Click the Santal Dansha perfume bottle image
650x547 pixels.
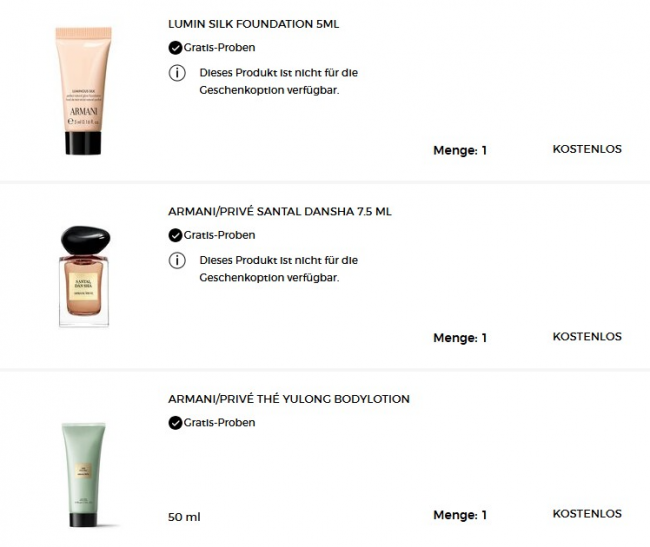[85, 276]
